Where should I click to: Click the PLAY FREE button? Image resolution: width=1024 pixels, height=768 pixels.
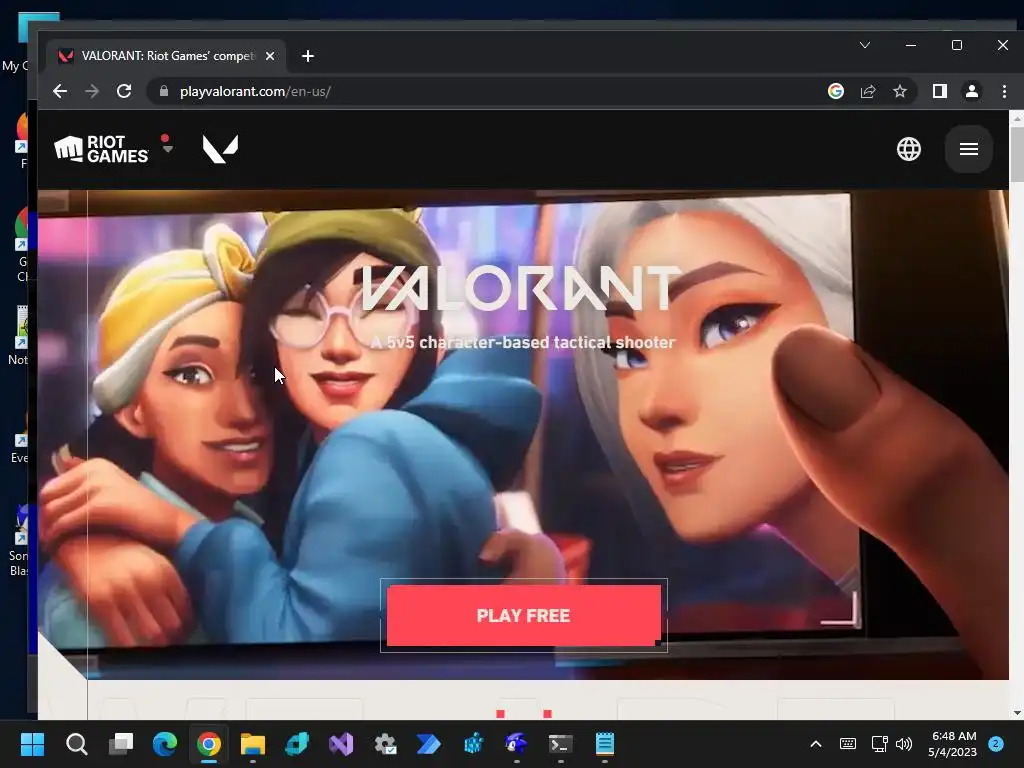pos(524,615)
